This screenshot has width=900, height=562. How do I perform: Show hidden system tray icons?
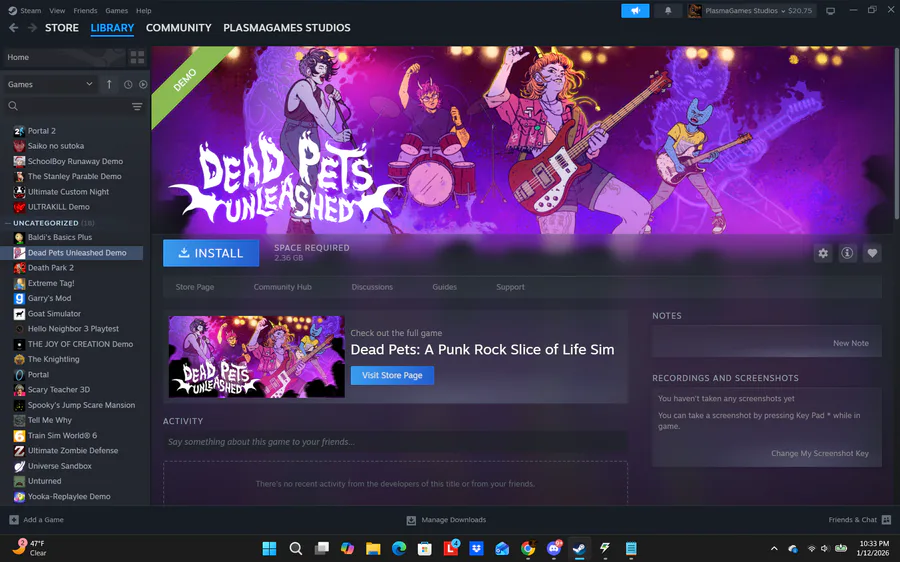[774, 548]
